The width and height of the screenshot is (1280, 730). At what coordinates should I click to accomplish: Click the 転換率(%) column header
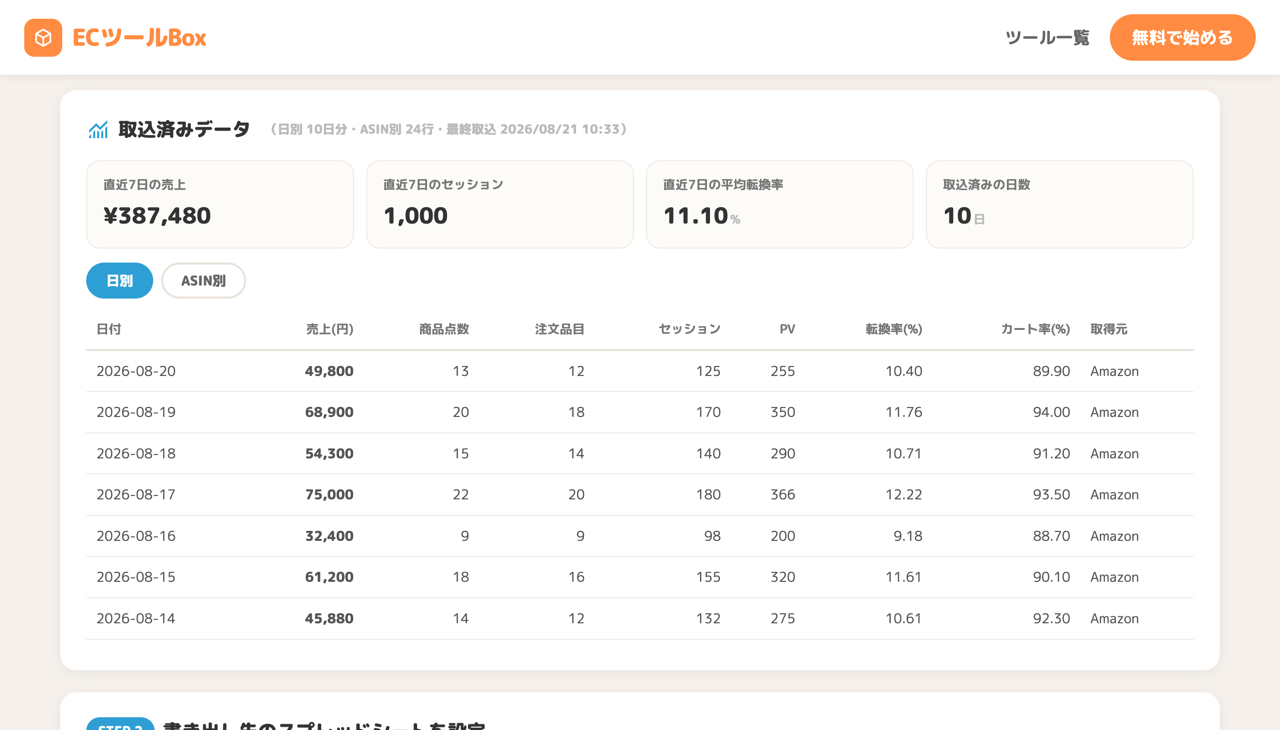[x=894, y=329]
